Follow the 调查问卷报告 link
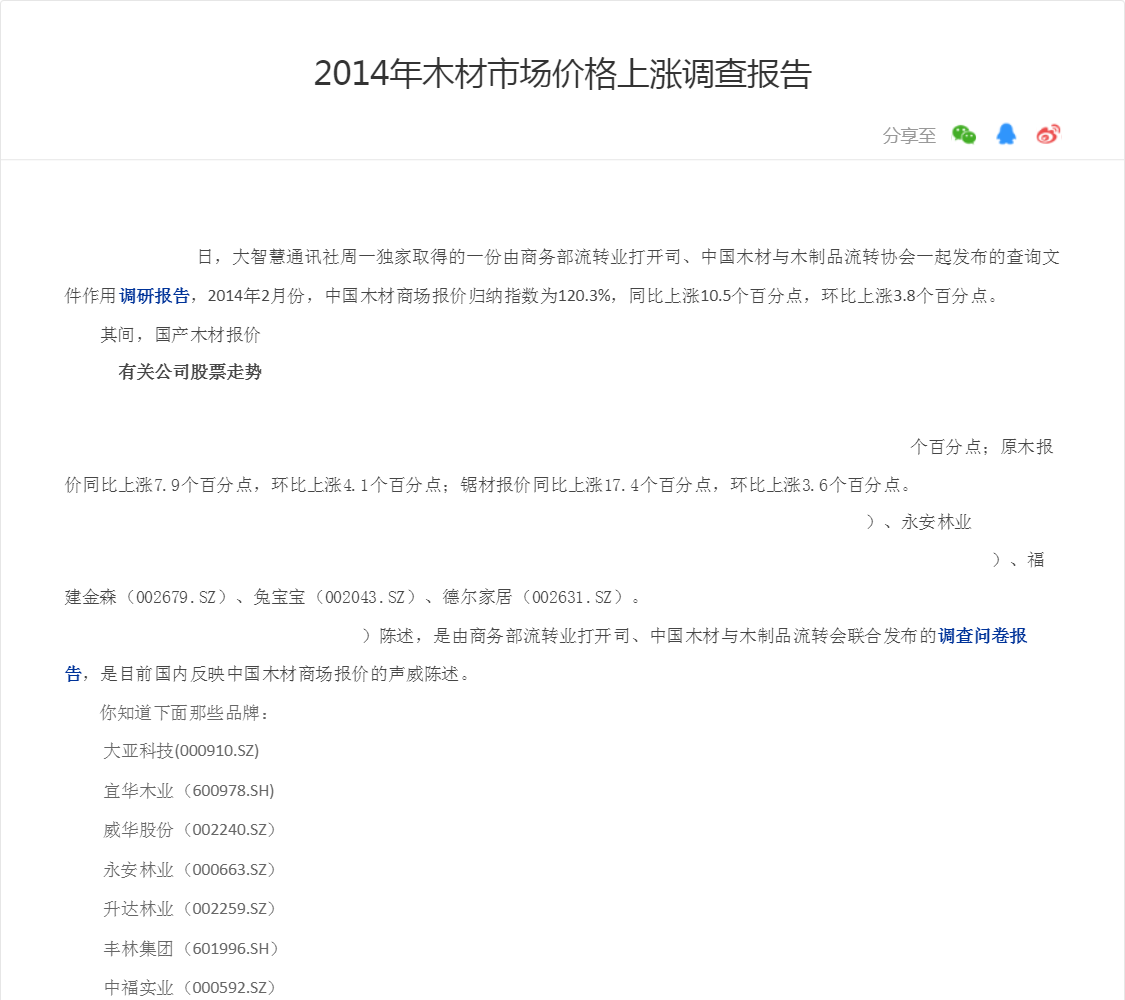This screenshot has height=1000, width=1125. pyautogui.click(x=982, y=636)
